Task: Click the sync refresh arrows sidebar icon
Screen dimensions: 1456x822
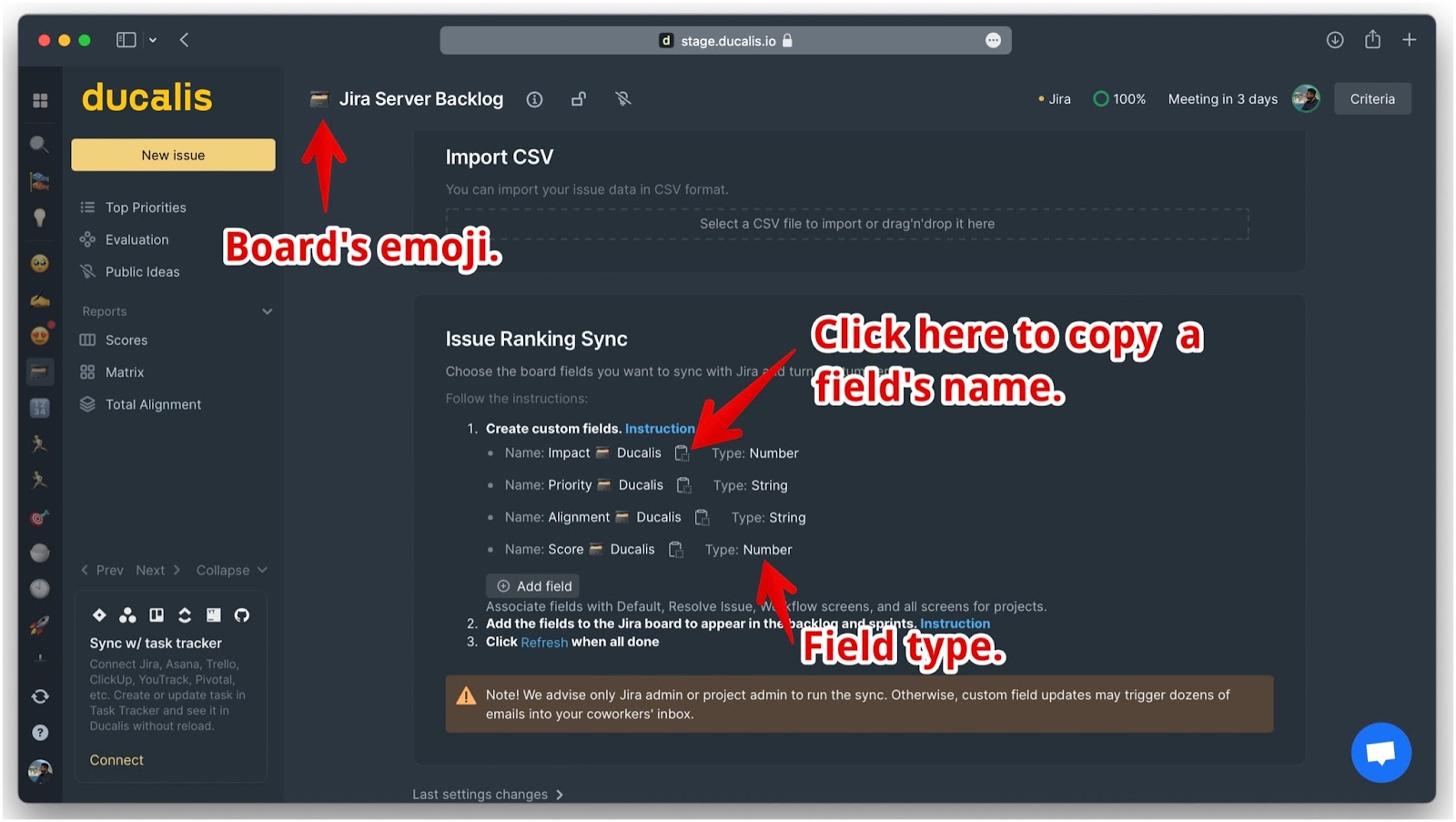Action: click(40, 696)
